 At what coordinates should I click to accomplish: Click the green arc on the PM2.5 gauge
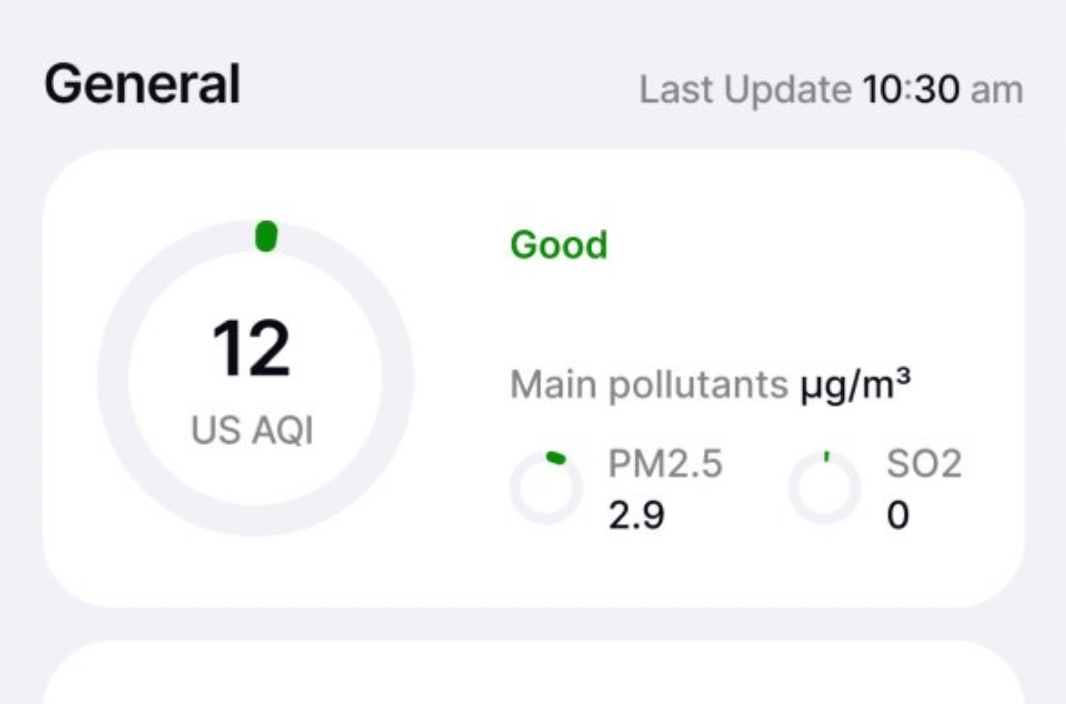tap(556, 458)
